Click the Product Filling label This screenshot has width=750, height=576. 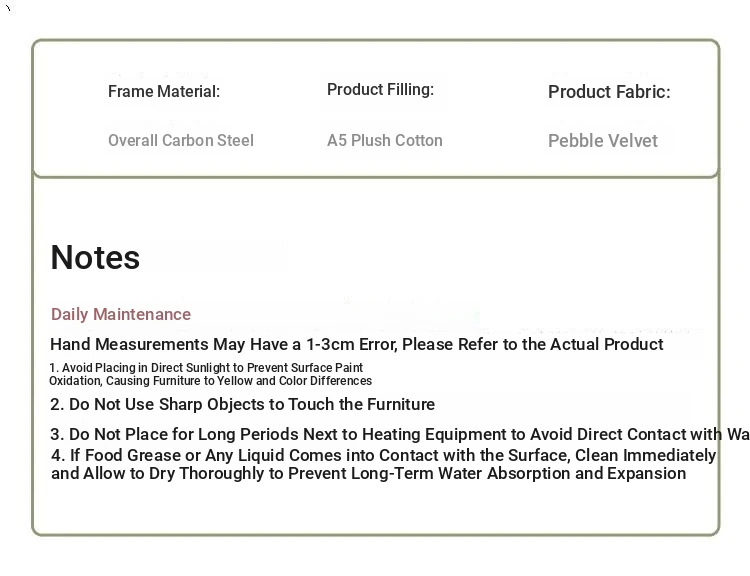point(380,89)
